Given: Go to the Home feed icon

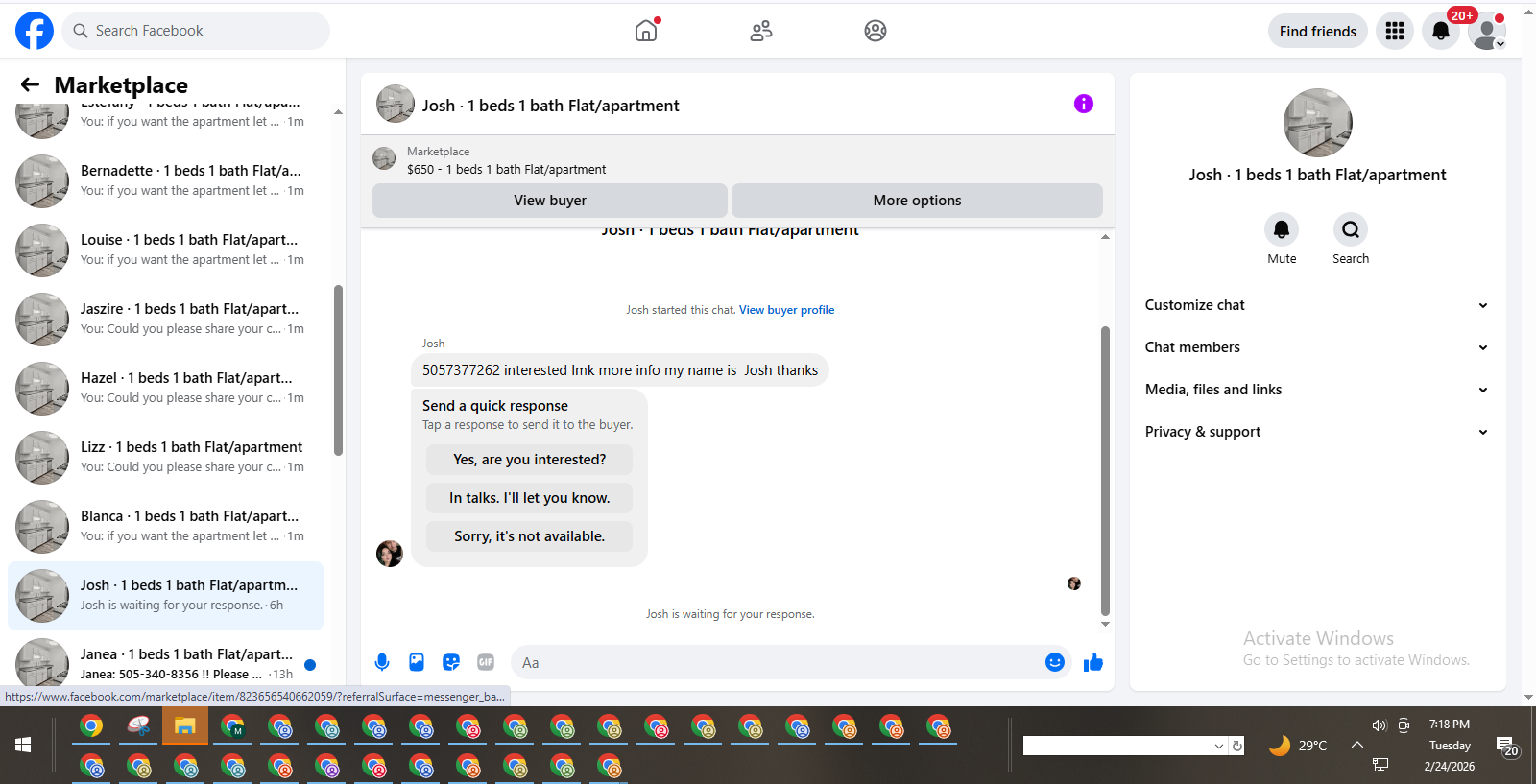Looking at the screenshot, I should coord(646,31).
